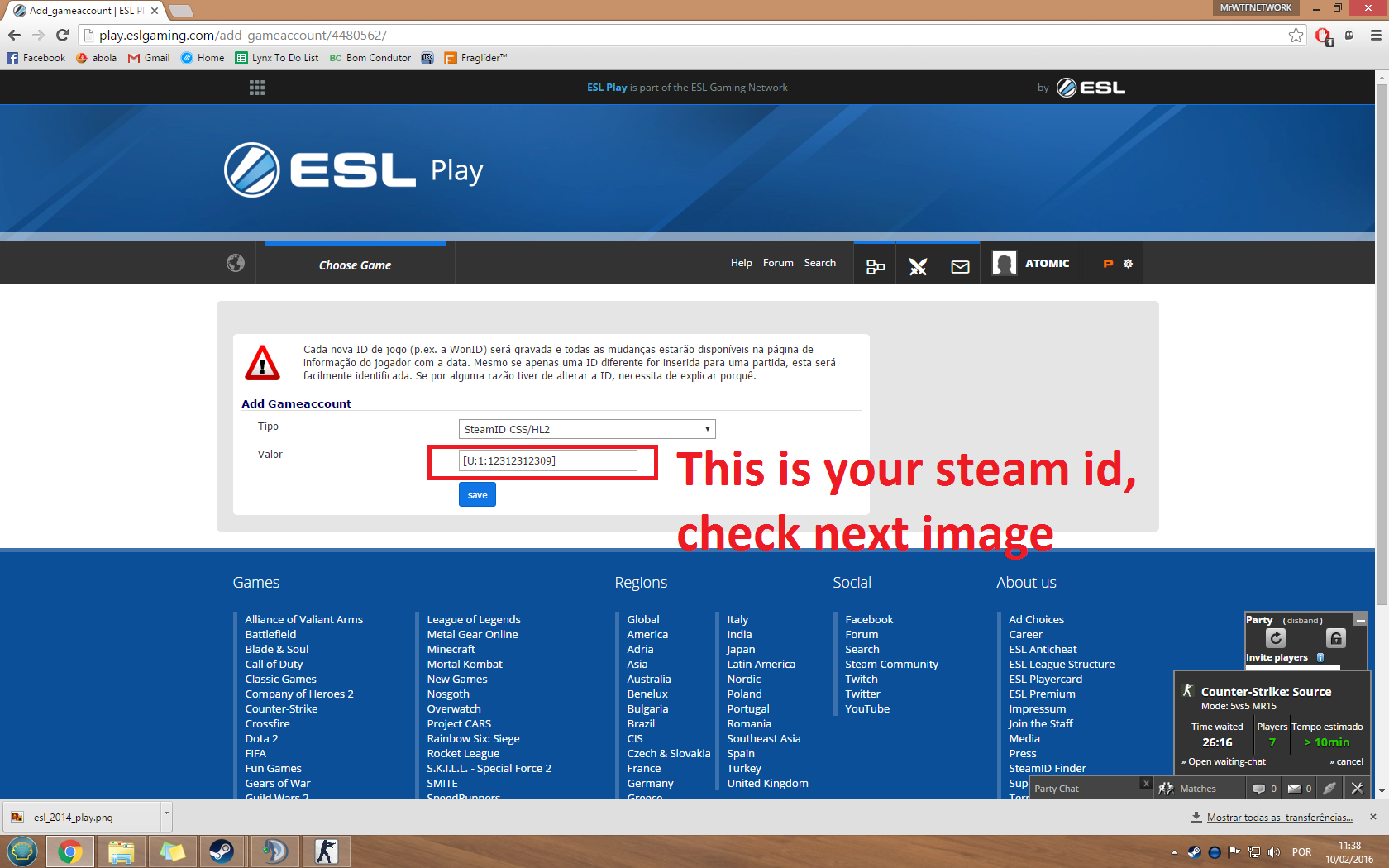This screenshot has height=868, width=1389.
Task: Open the Counter-Strike footer link
Action: point(281,708)
